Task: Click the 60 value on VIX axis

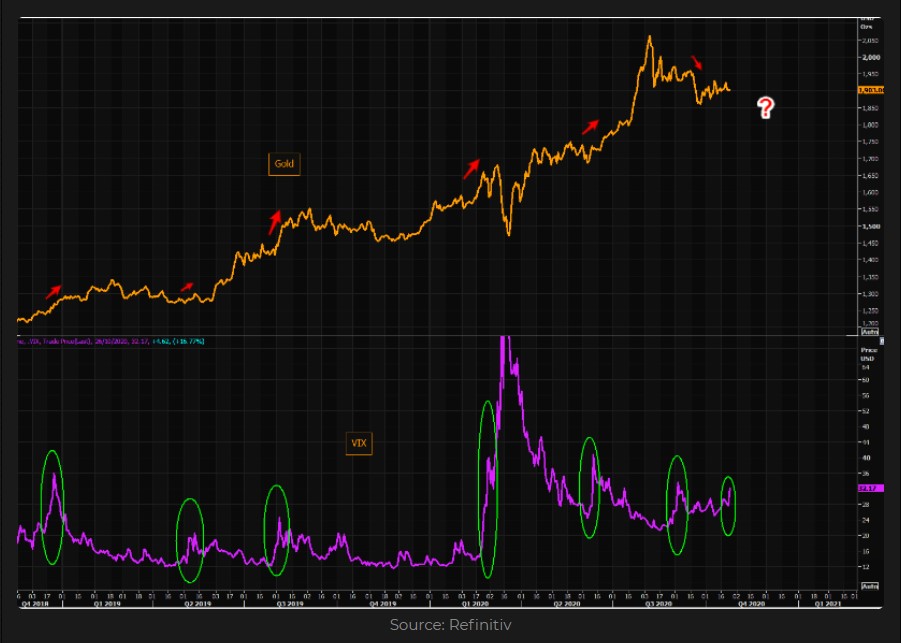Action: (x=865, y=380)
